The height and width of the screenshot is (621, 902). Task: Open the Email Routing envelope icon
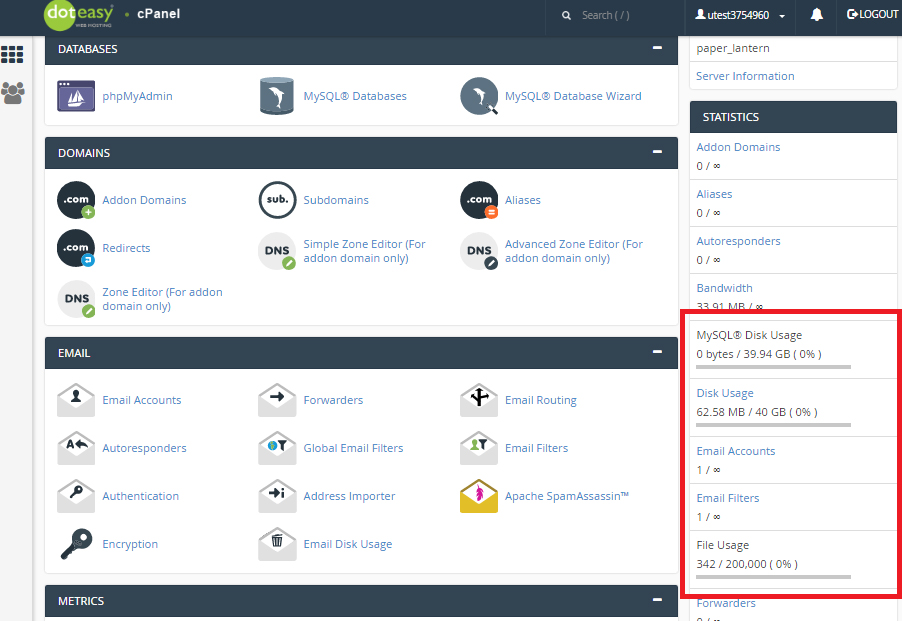click(x=479, y=400)
